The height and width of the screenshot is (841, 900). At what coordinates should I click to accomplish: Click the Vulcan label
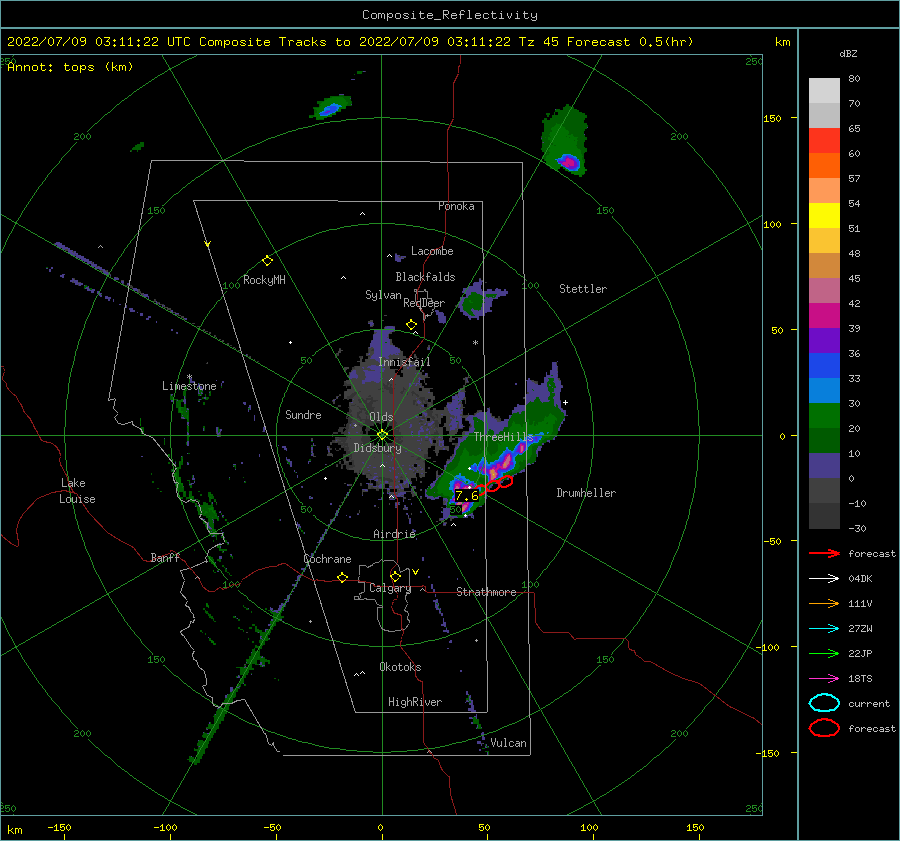508,743
